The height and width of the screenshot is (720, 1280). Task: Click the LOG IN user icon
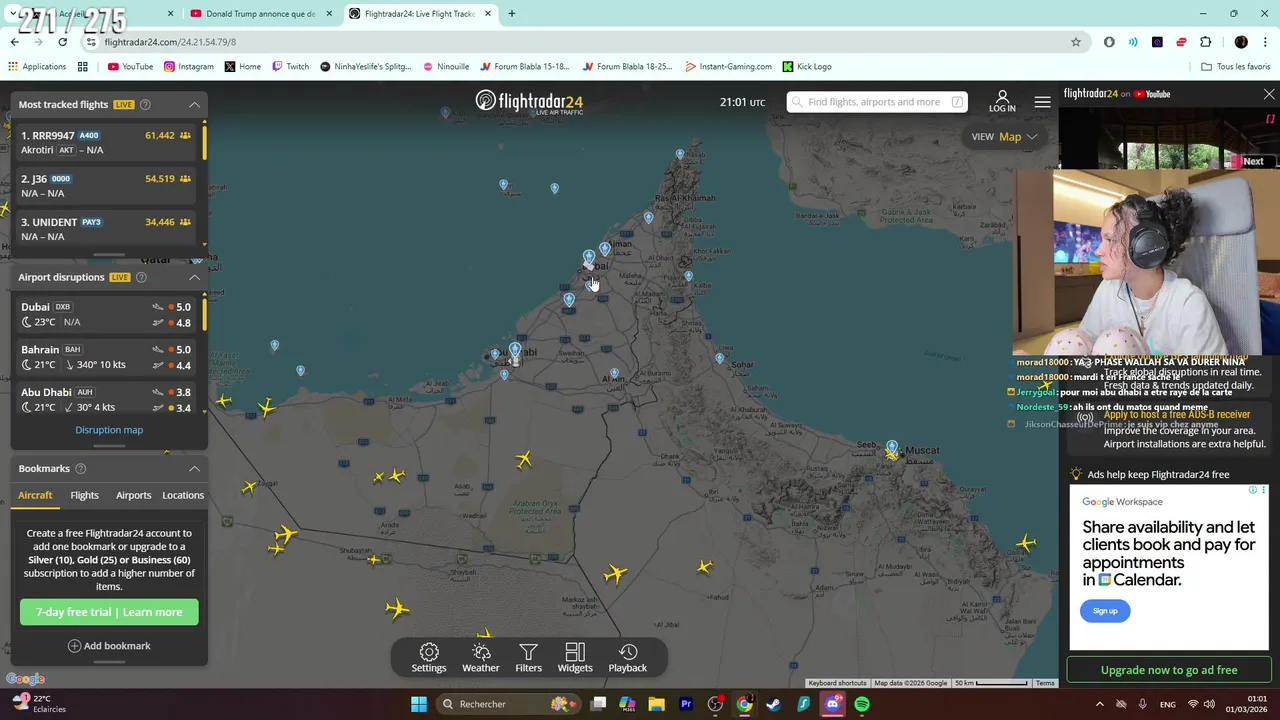(x=1002, y=101)
